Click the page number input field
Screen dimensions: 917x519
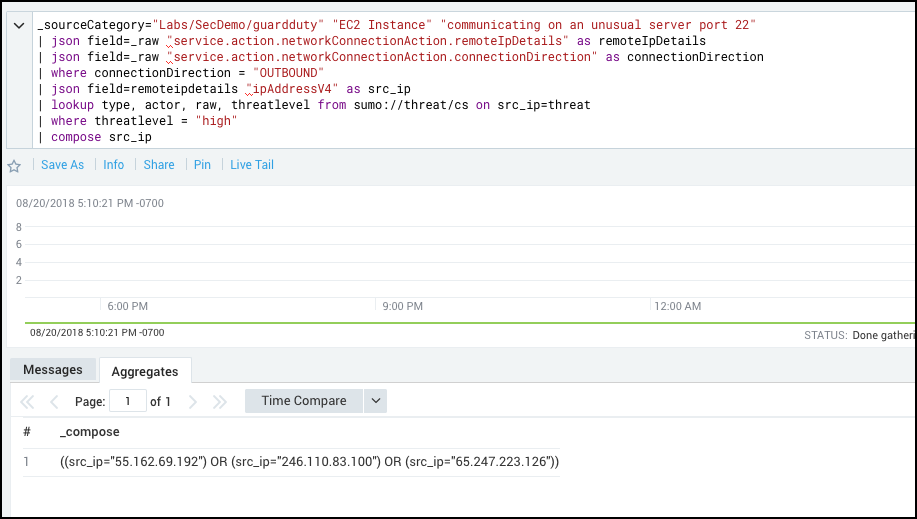pos(128,401)
